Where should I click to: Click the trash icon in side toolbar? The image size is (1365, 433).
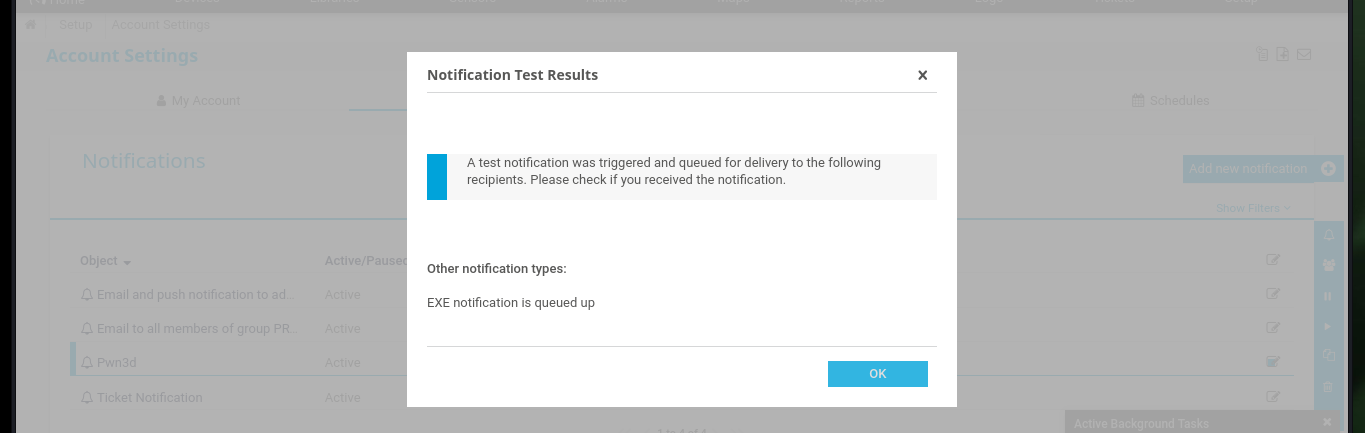point(1328,386)
